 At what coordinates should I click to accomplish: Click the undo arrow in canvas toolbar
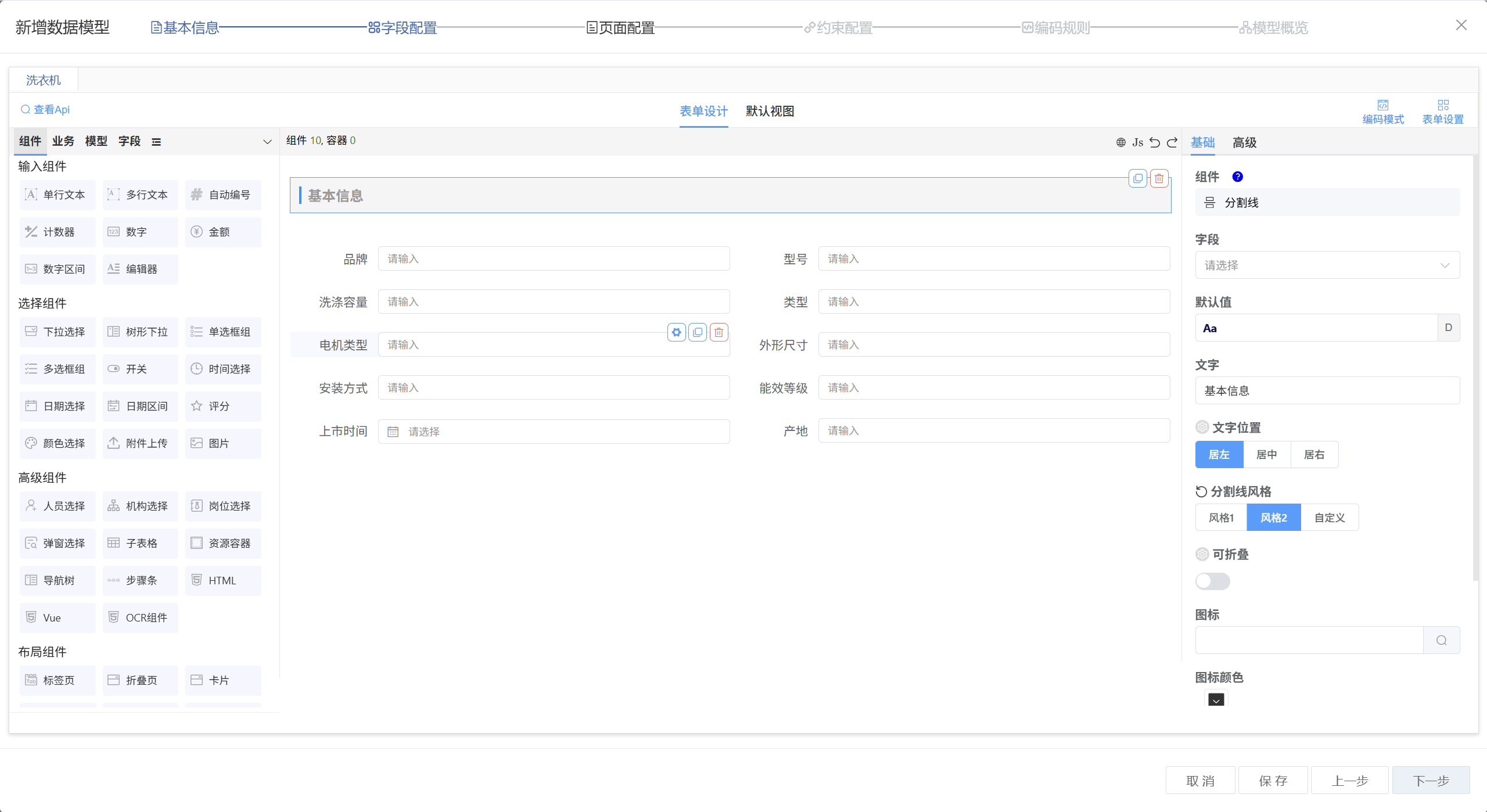pyautogui.click(x=1155, y=142)
